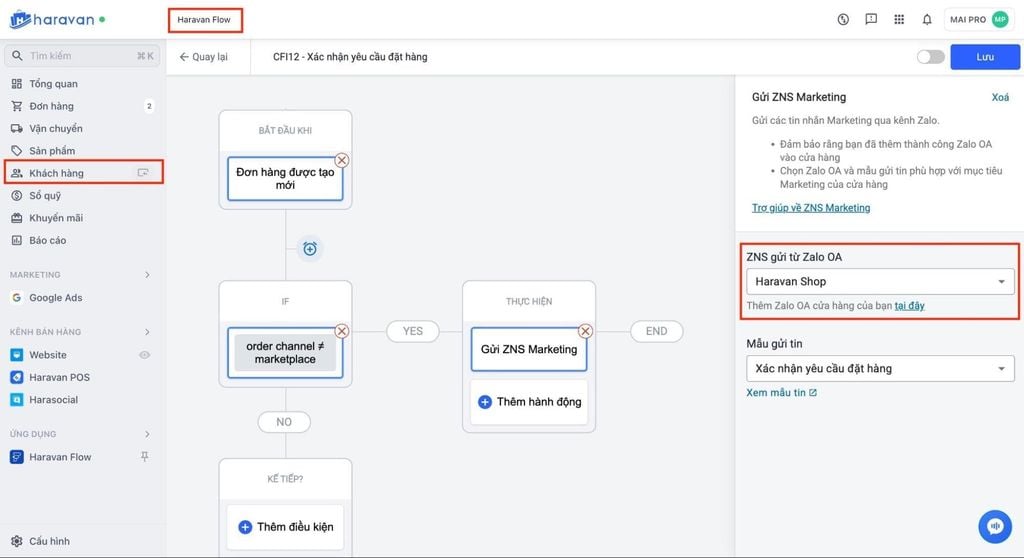1024x558 pixels.
Task: Delete the 'Gửi ZNS Marketing' action node
Action: pyautogui.click(x=586, y=331)
